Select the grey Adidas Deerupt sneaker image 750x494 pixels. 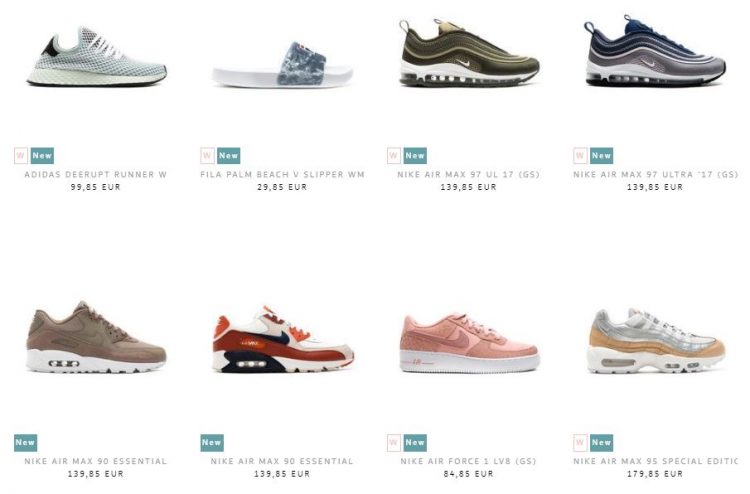[x=97, y=57]
